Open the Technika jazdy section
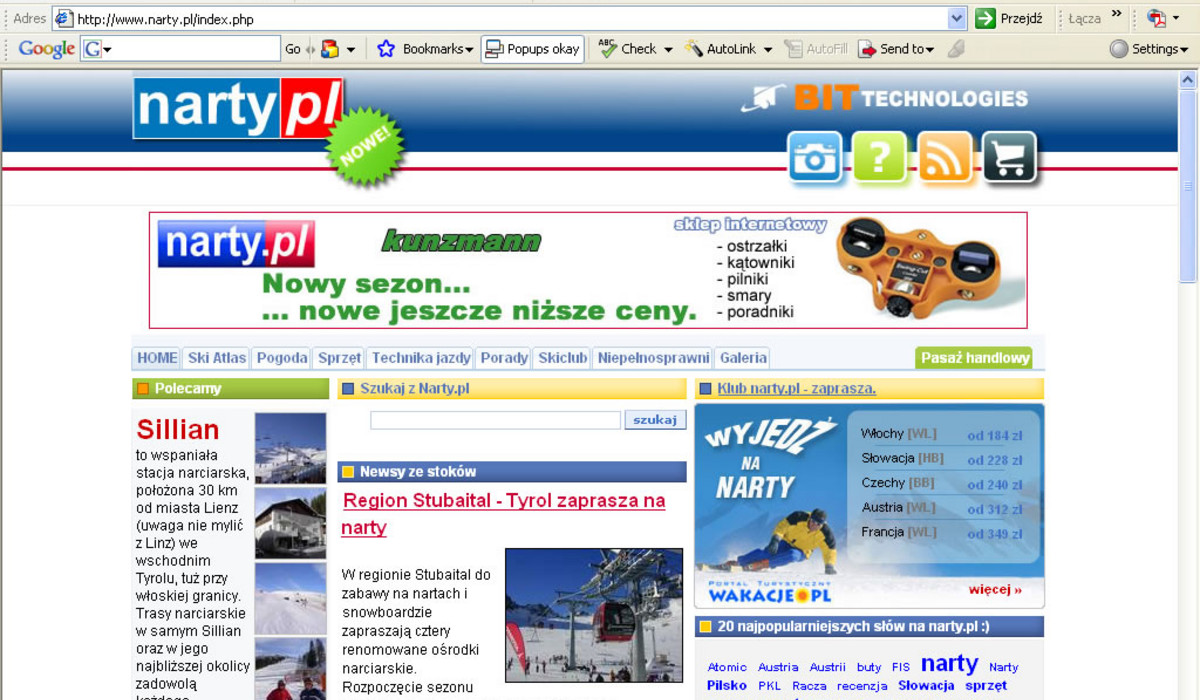This screenshot has height=700, width=1200. (420, 357)
